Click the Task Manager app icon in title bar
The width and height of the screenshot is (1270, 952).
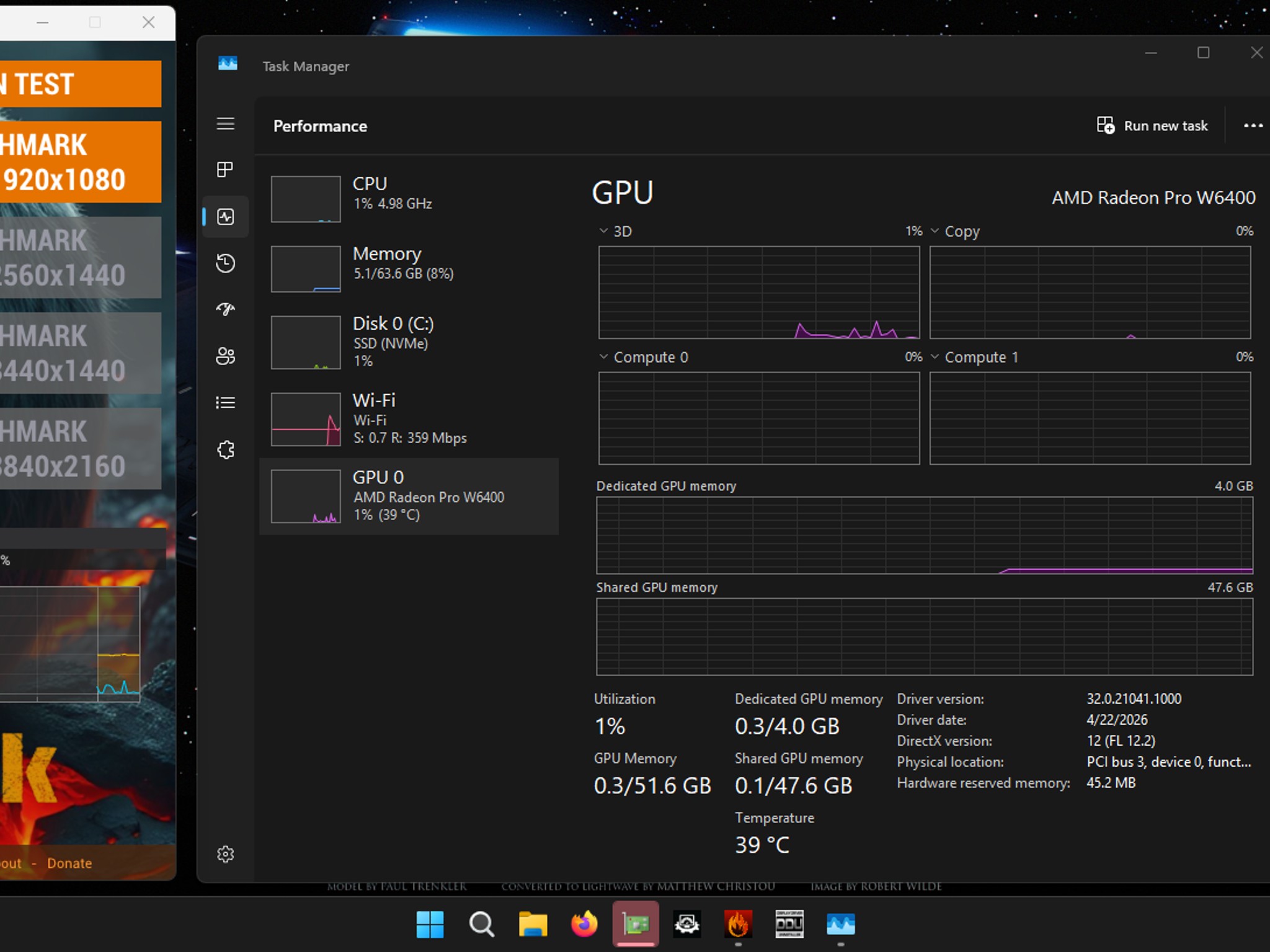pos(228,63)
